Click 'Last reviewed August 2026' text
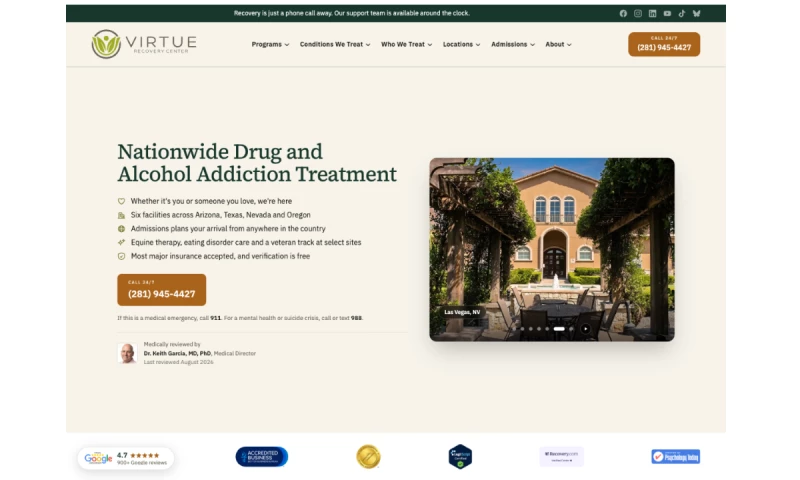 click(x=179, y=362)
